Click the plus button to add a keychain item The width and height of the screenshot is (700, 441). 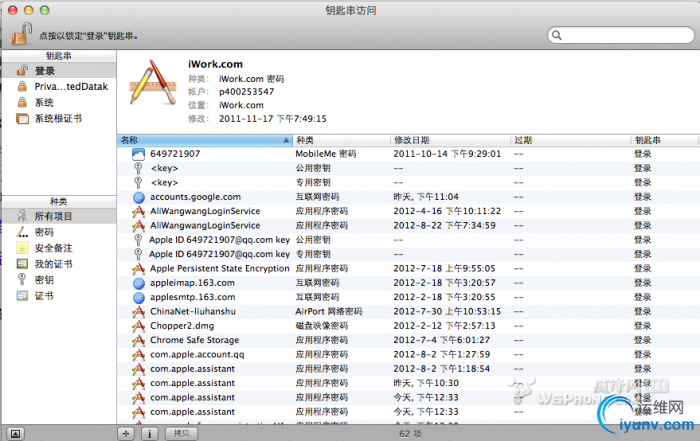pyautogui.click(x=126, y=433)
